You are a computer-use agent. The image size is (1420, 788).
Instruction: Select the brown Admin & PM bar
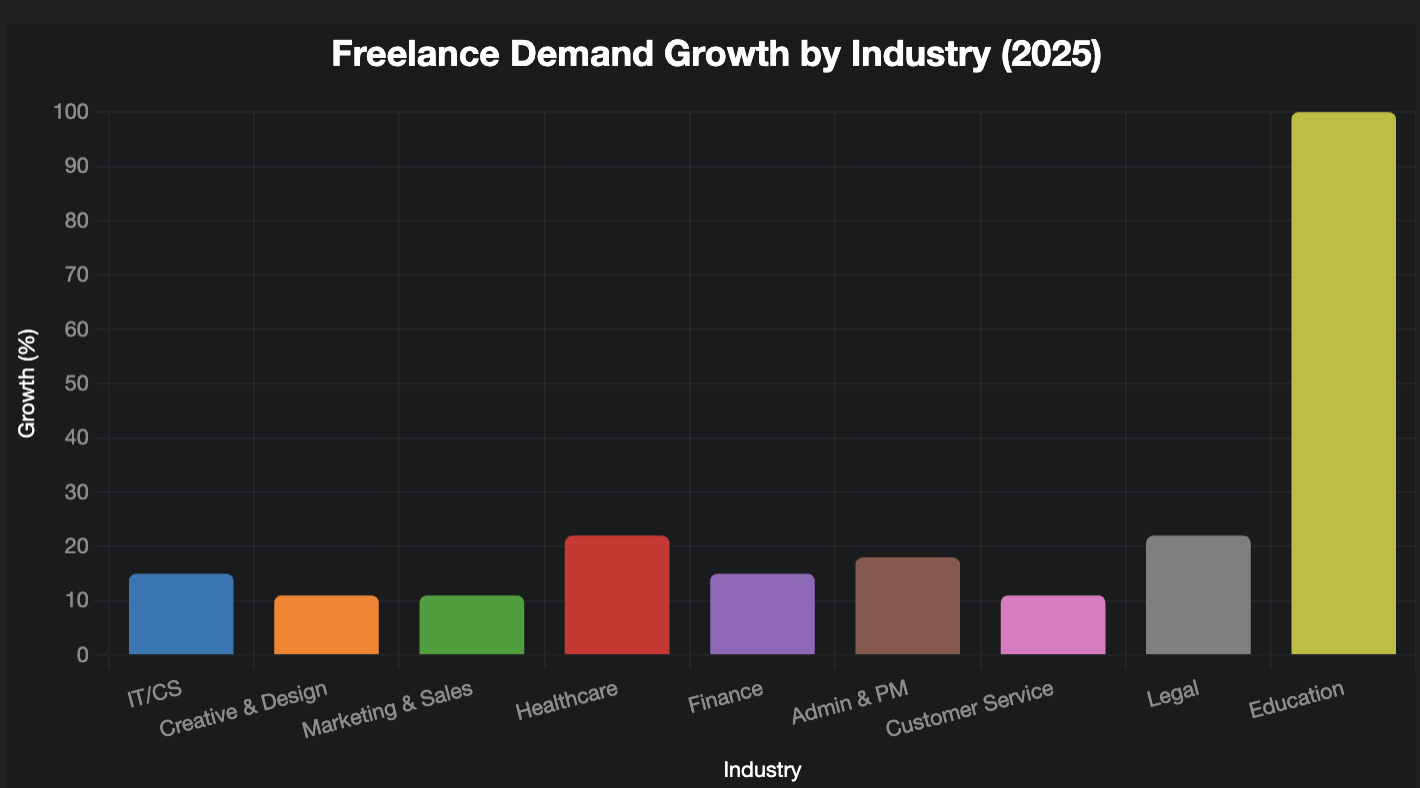(907, 606)
